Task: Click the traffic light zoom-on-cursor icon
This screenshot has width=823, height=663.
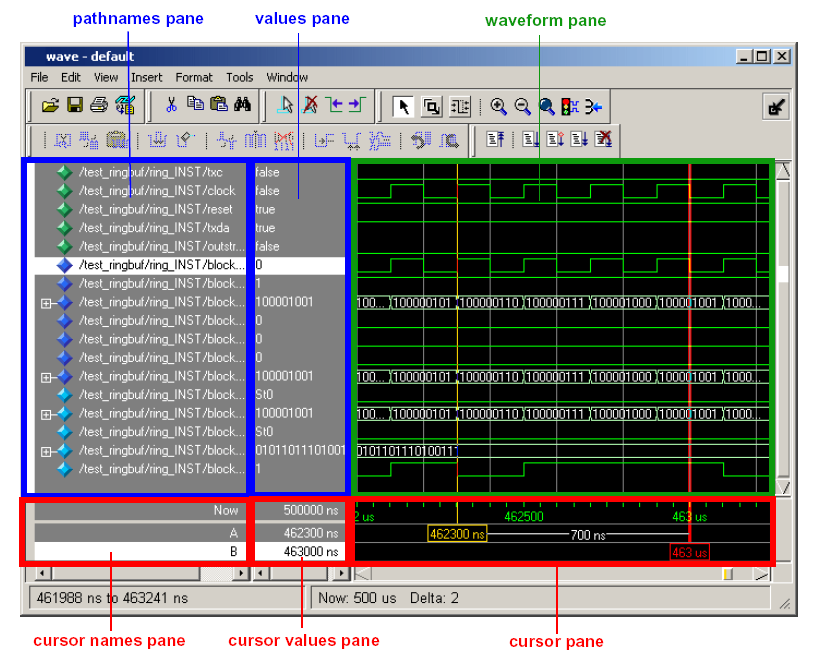Action: pyautogui.click(x=569, y=107)
